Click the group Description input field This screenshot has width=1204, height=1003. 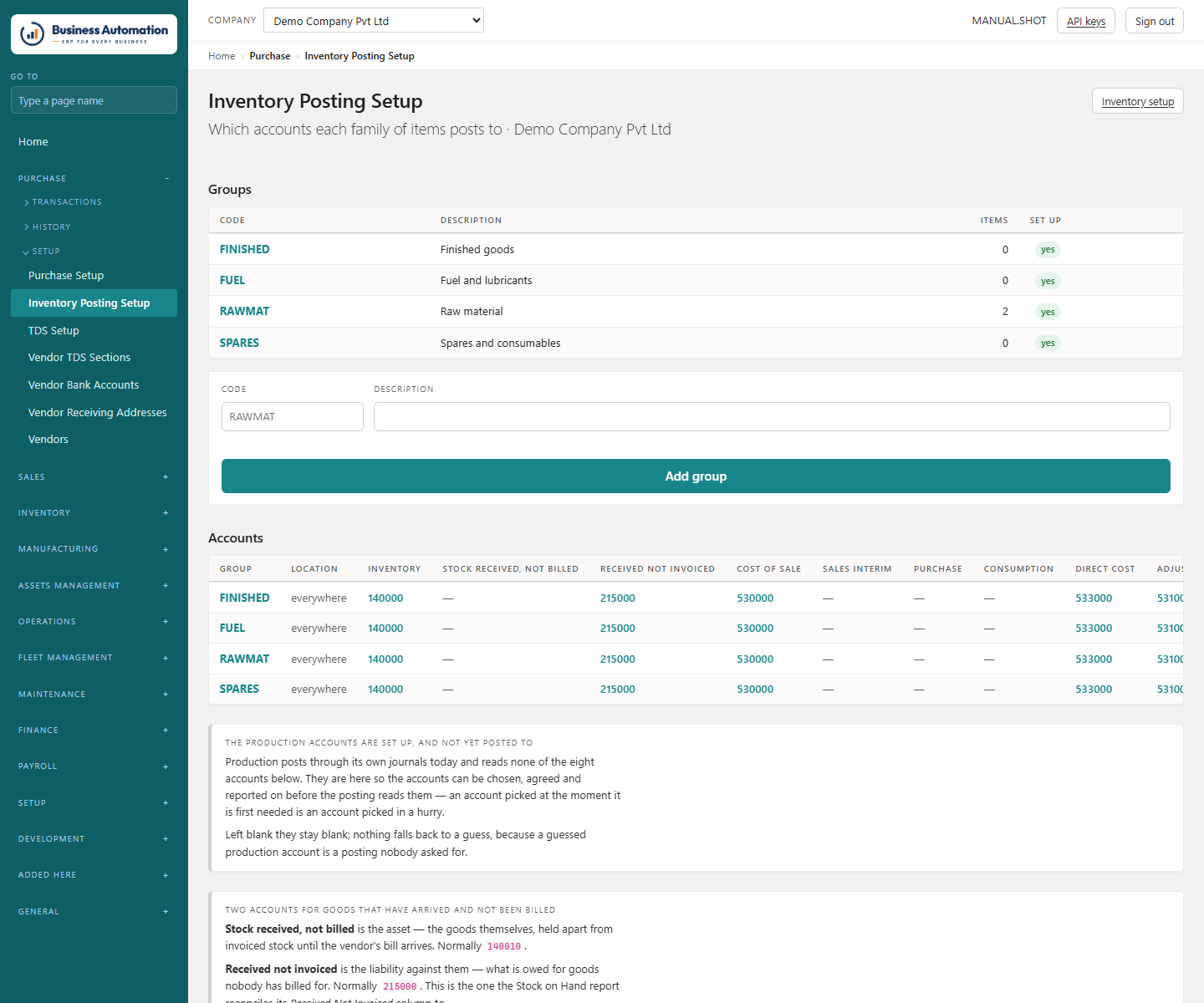[772, 417]
